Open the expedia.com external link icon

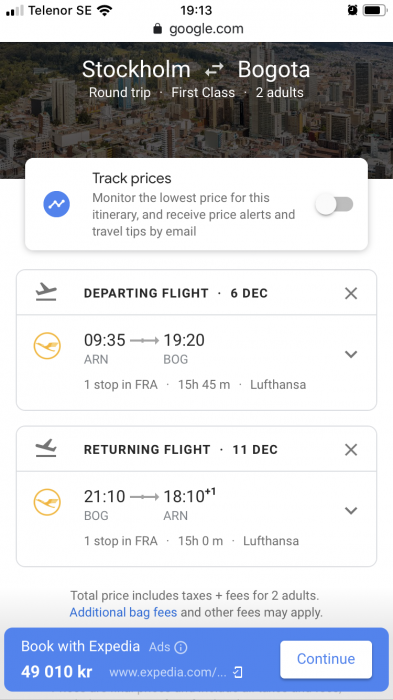(238, 672)
